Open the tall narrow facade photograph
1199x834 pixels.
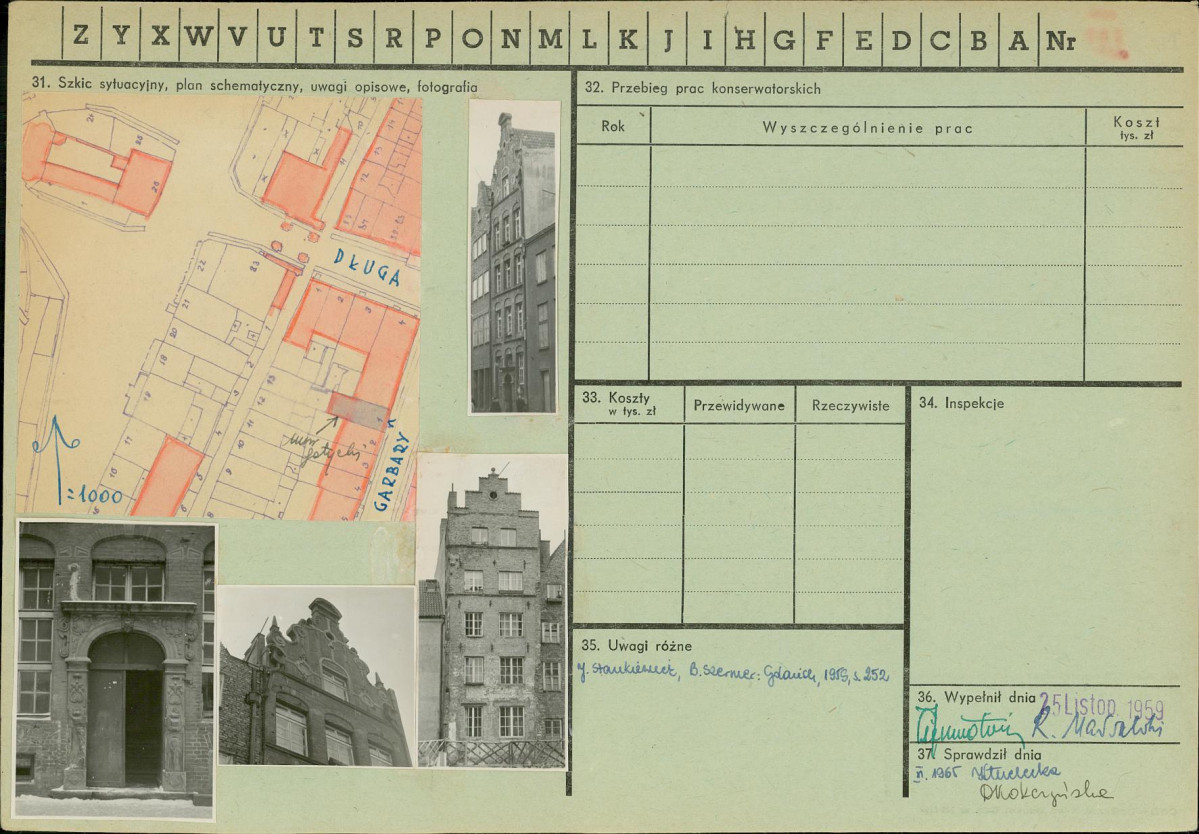coord(513,257)
